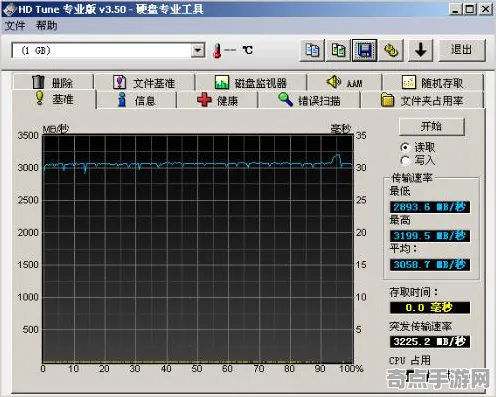Open the drive selection dropdown arrow
The height and width of the screenshot is (397, 496).
click(198, 51)
